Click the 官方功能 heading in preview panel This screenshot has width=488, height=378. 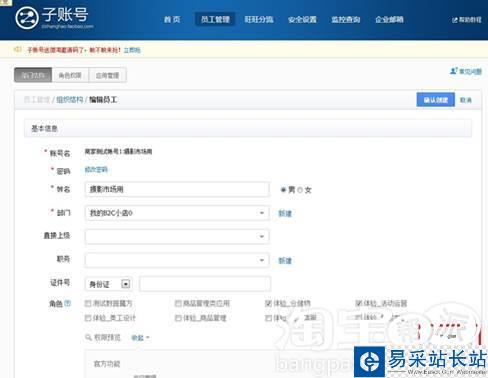tap(107, 364)
